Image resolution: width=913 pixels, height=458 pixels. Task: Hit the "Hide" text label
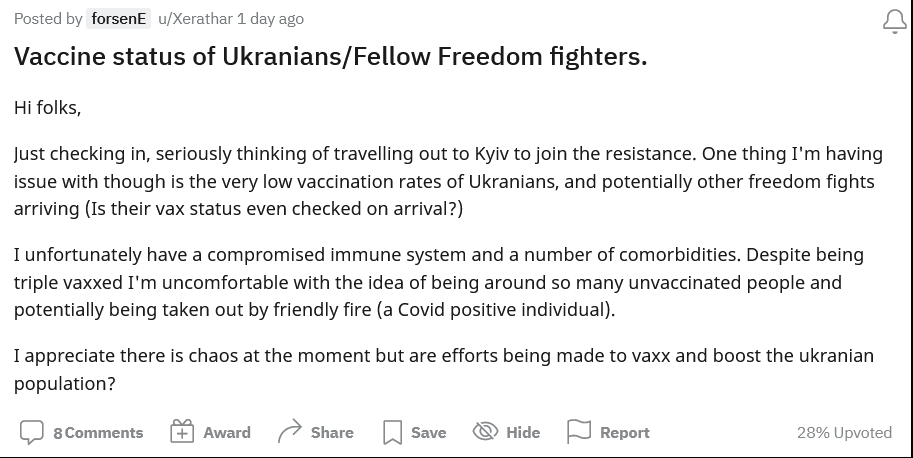point(523,433)
